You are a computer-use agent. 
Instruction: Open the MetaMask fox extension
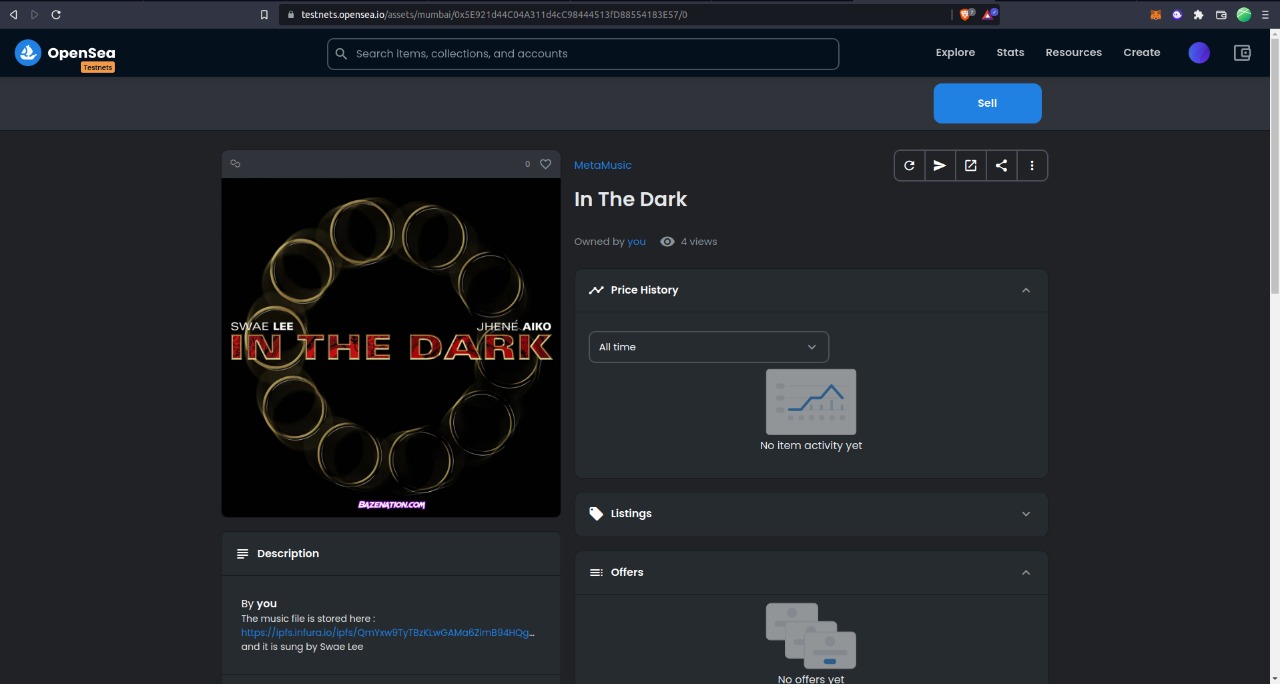[1155, 15]
